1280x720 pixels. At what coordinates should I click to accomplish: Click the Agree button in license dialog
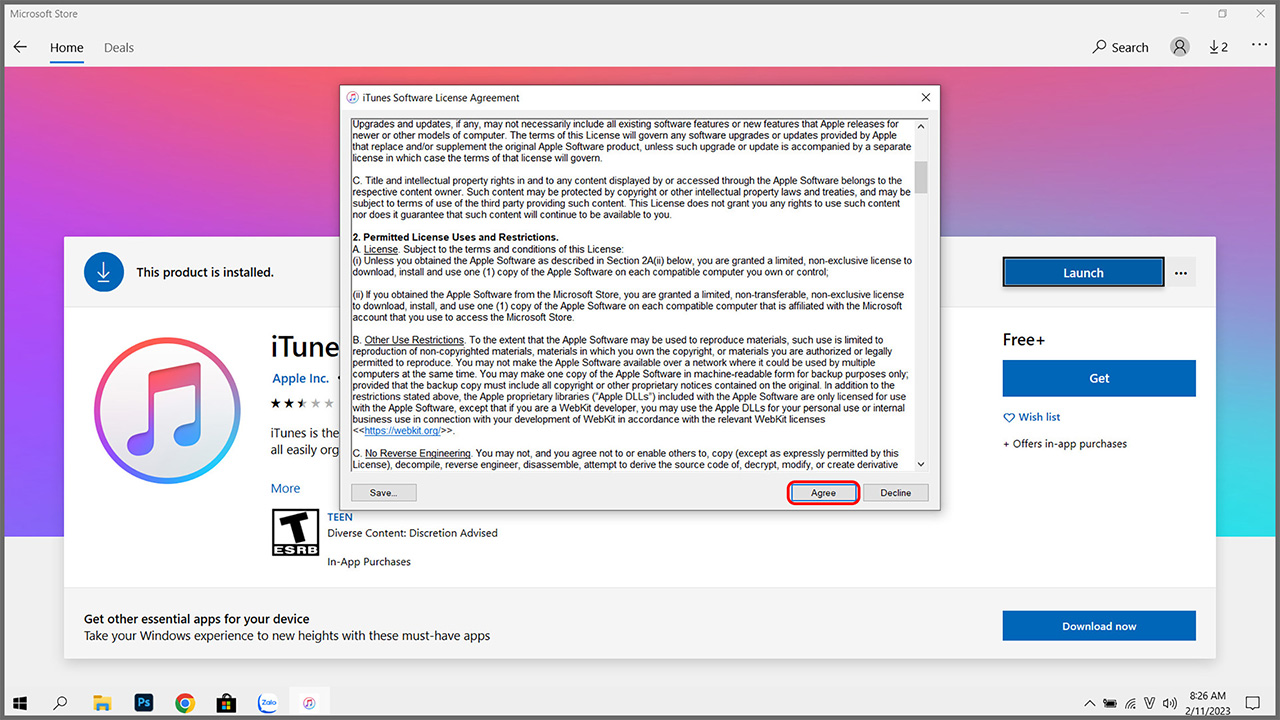point(823,493)
